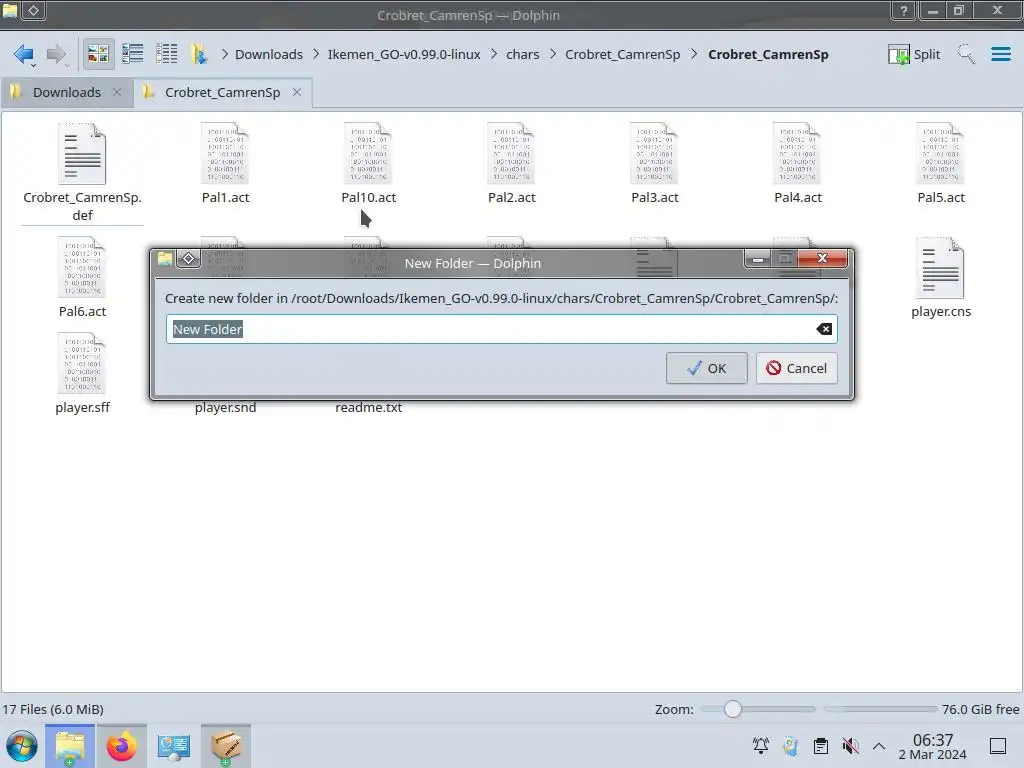Adjust the Zoom slider handle
Screen dimensions: 1024x768
tap(733, 709)
